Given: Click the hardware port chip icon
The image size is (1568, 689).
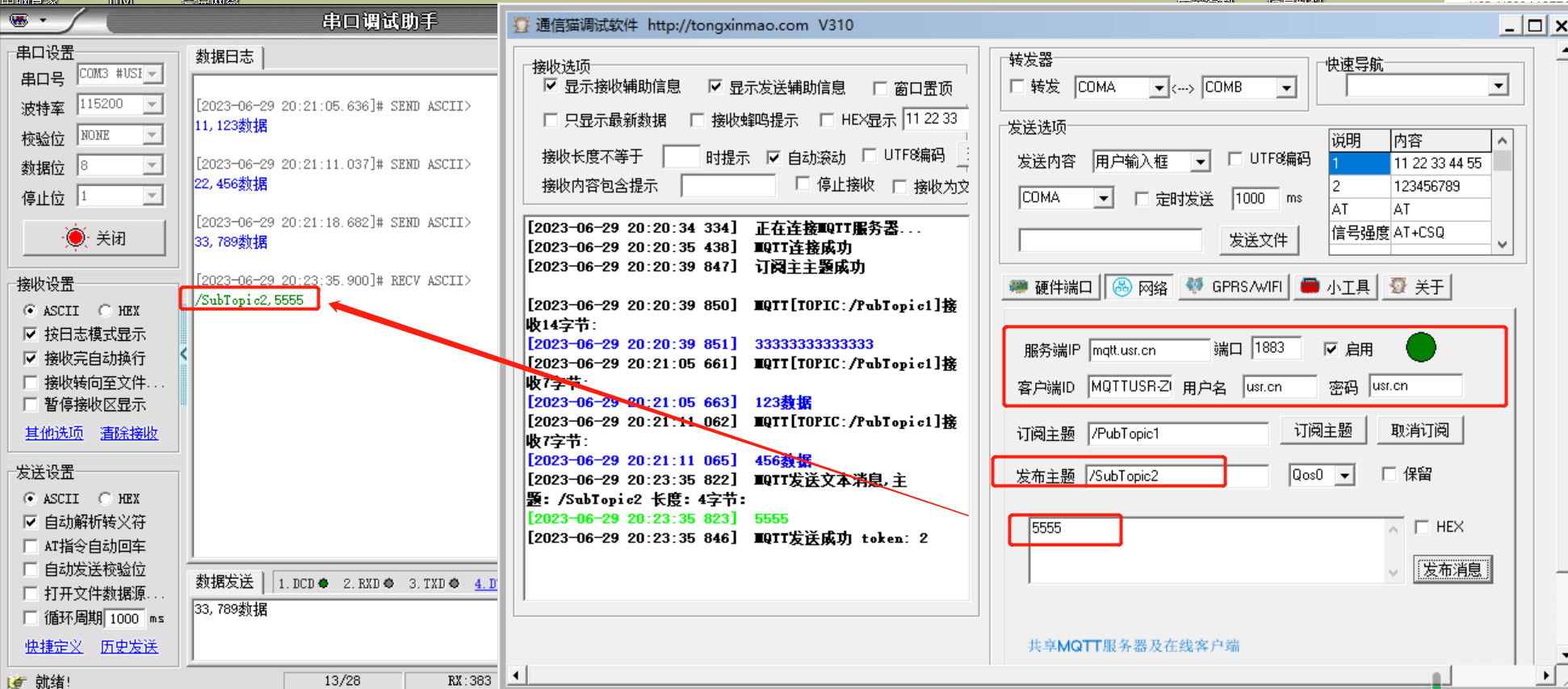Looking at the screenshot, I should pyautogui.click(x=1019, y=287).
